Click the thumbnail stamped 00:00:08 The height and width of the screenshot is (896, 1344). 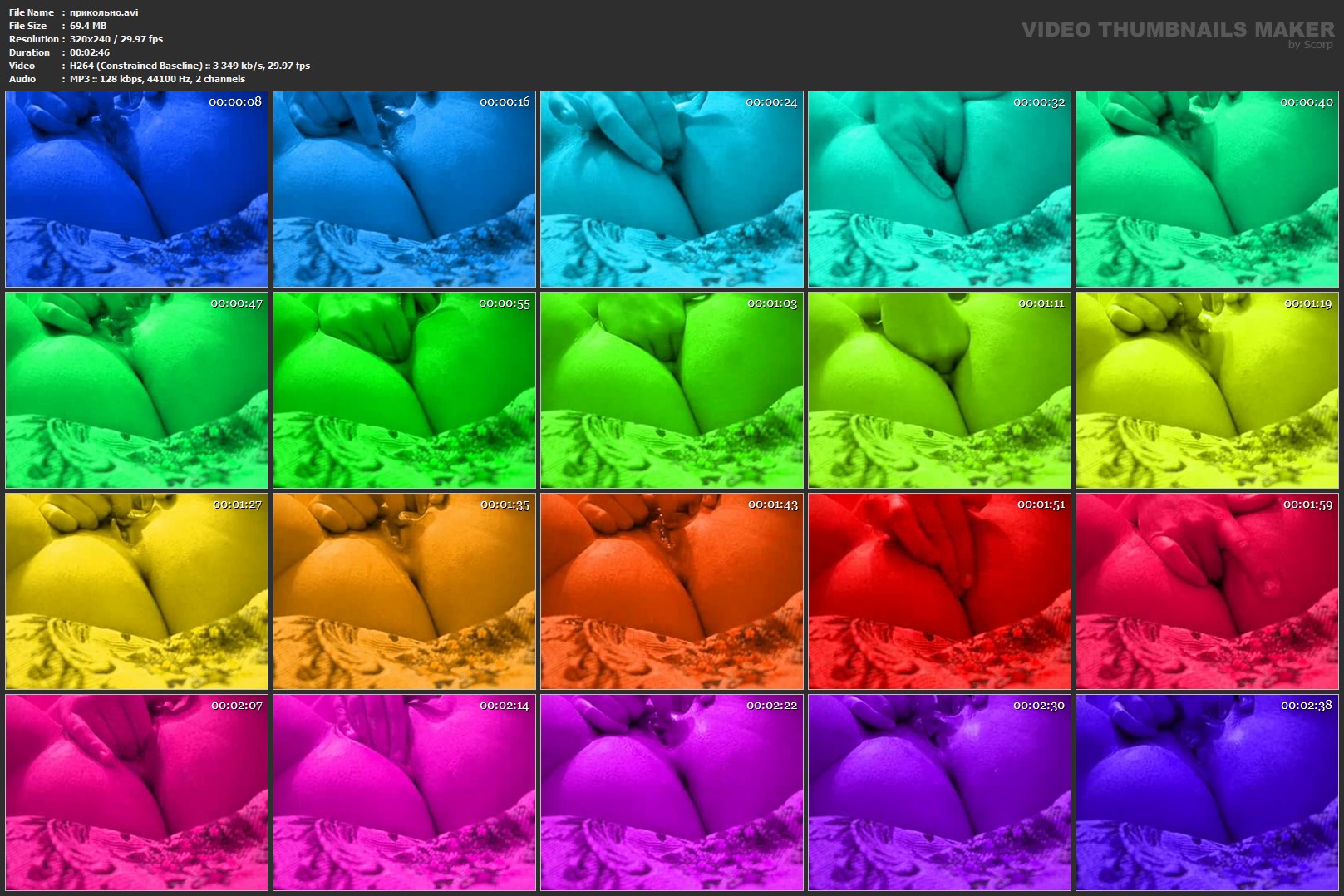136,190
